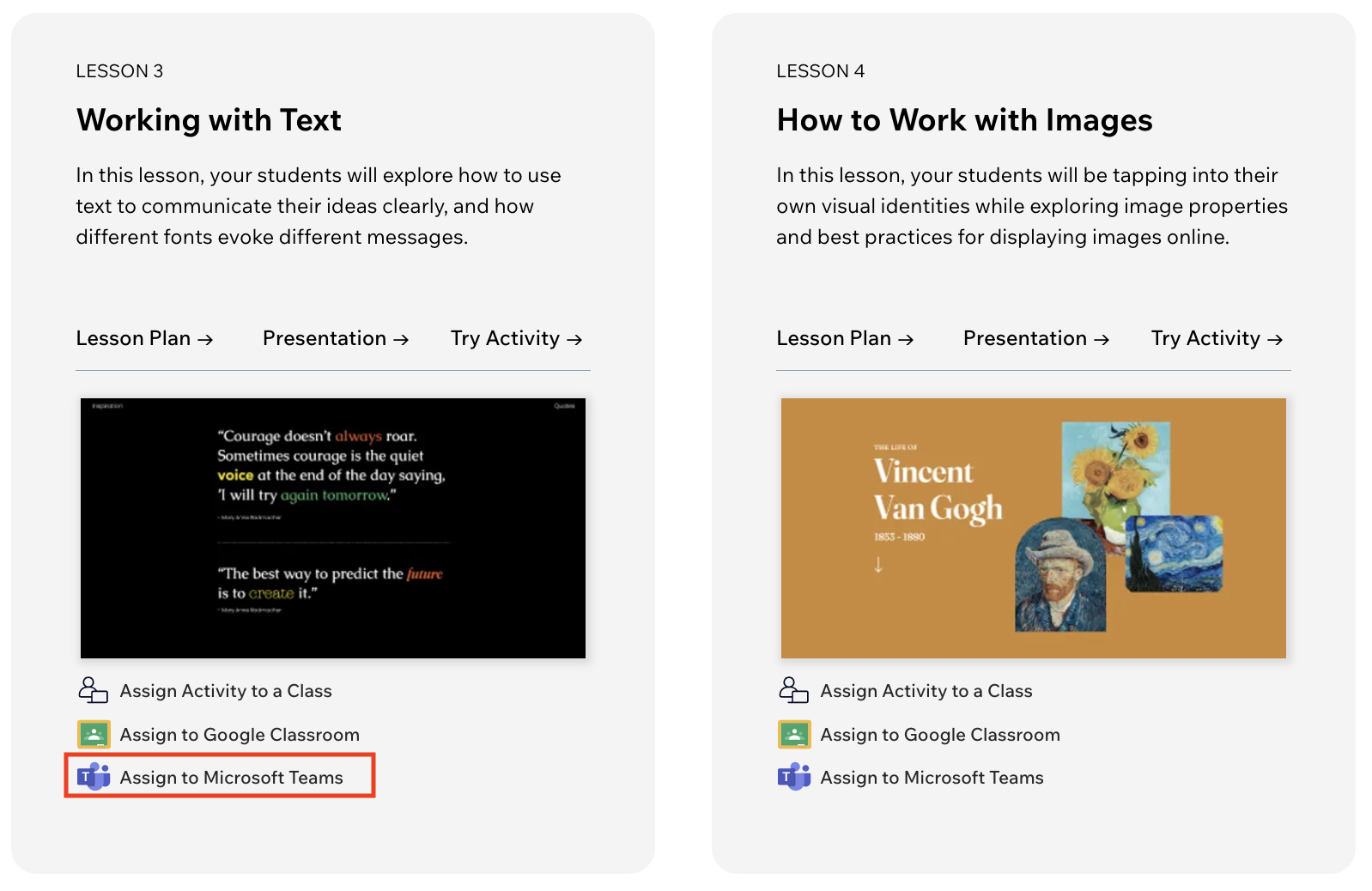Open Presentation for Working with Text

tap(335, 339)
